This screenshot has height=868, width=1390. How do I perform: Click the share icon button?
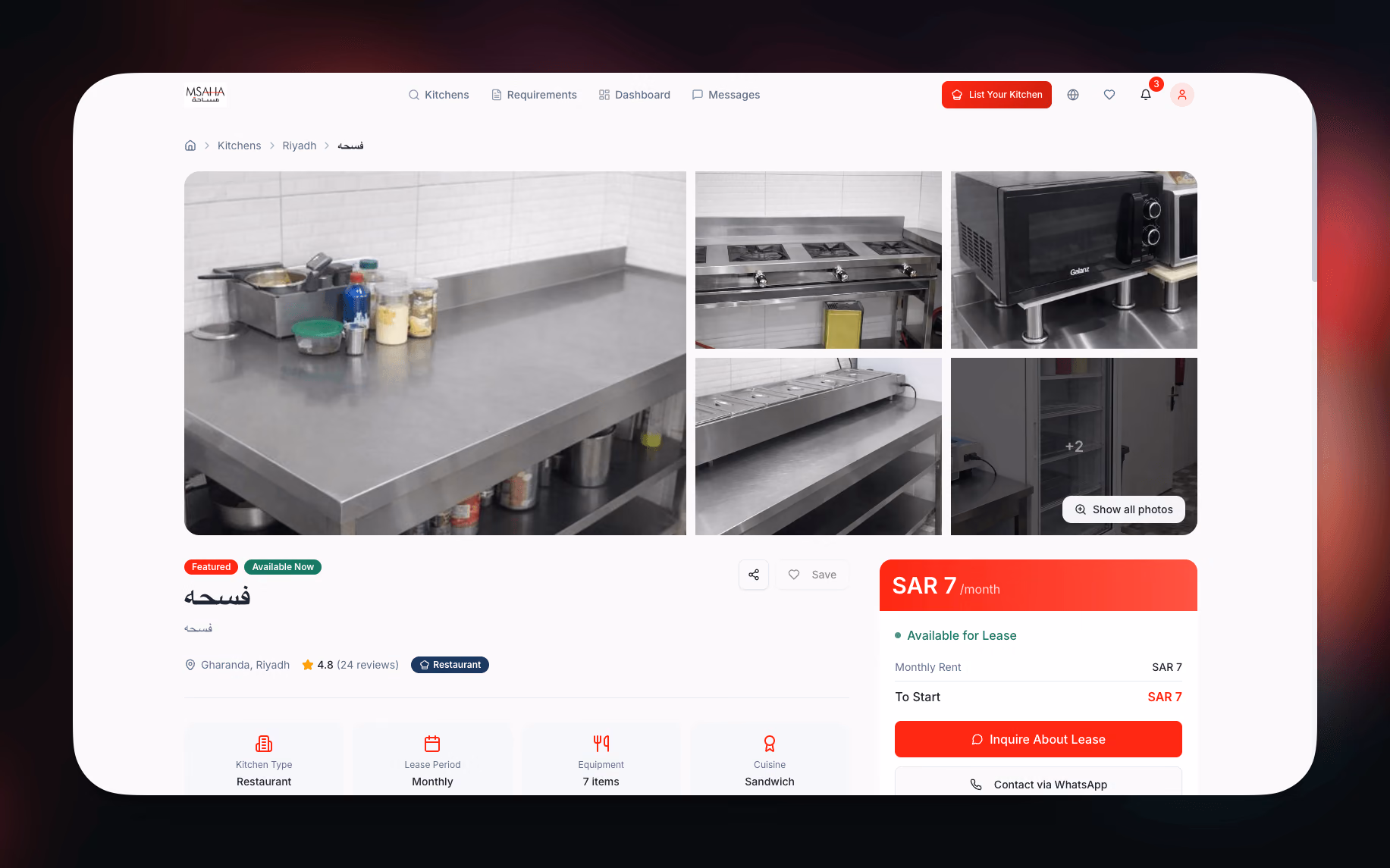(754, 575)
